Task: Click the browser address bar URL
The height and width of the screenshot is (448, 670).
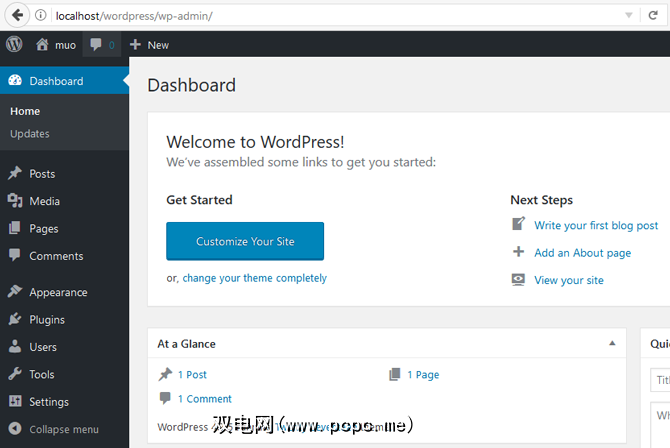Action: pos(300,16)
